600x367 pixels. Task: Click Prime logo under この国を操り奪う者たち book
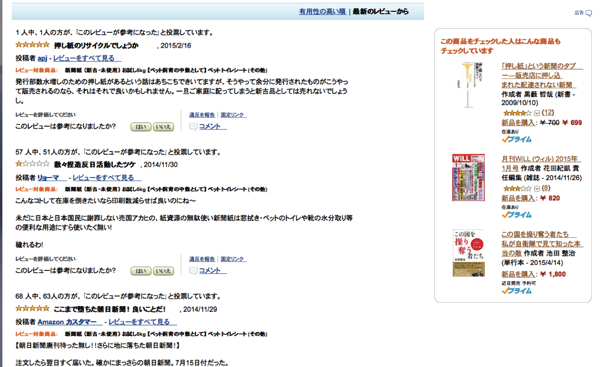tap(517, 291)
